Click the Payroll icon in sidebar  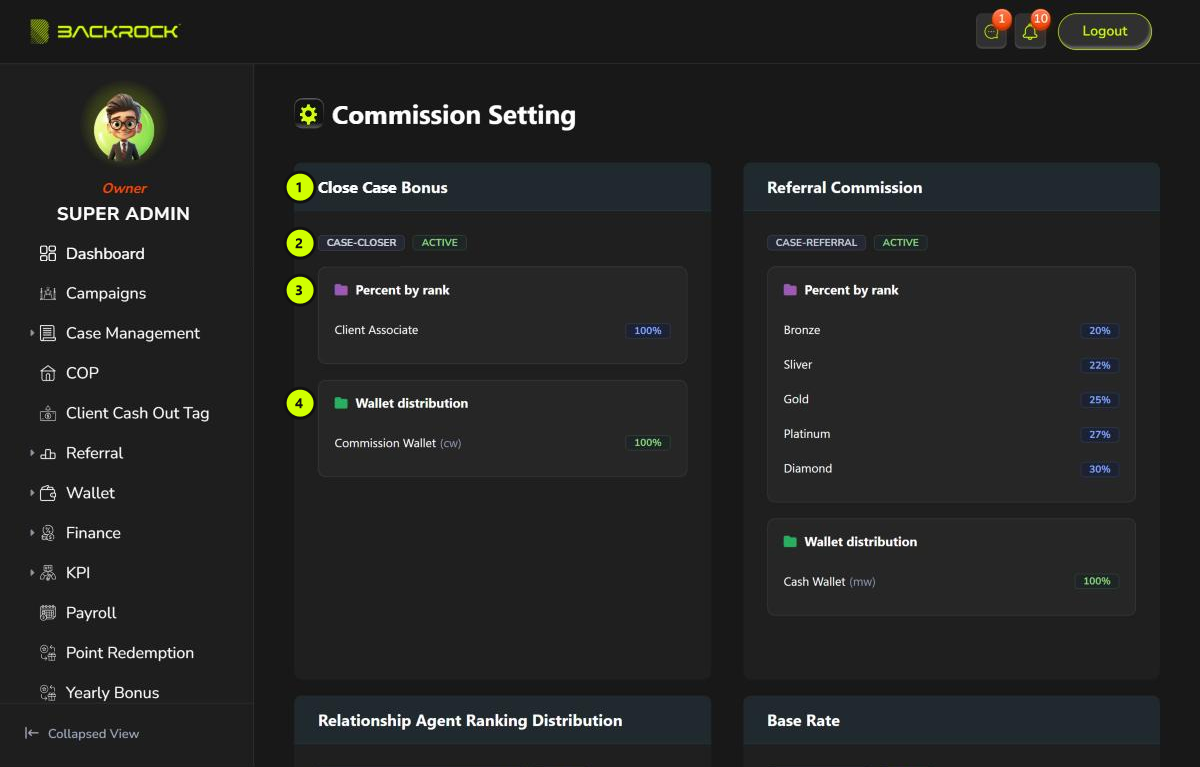pos(48,614)
